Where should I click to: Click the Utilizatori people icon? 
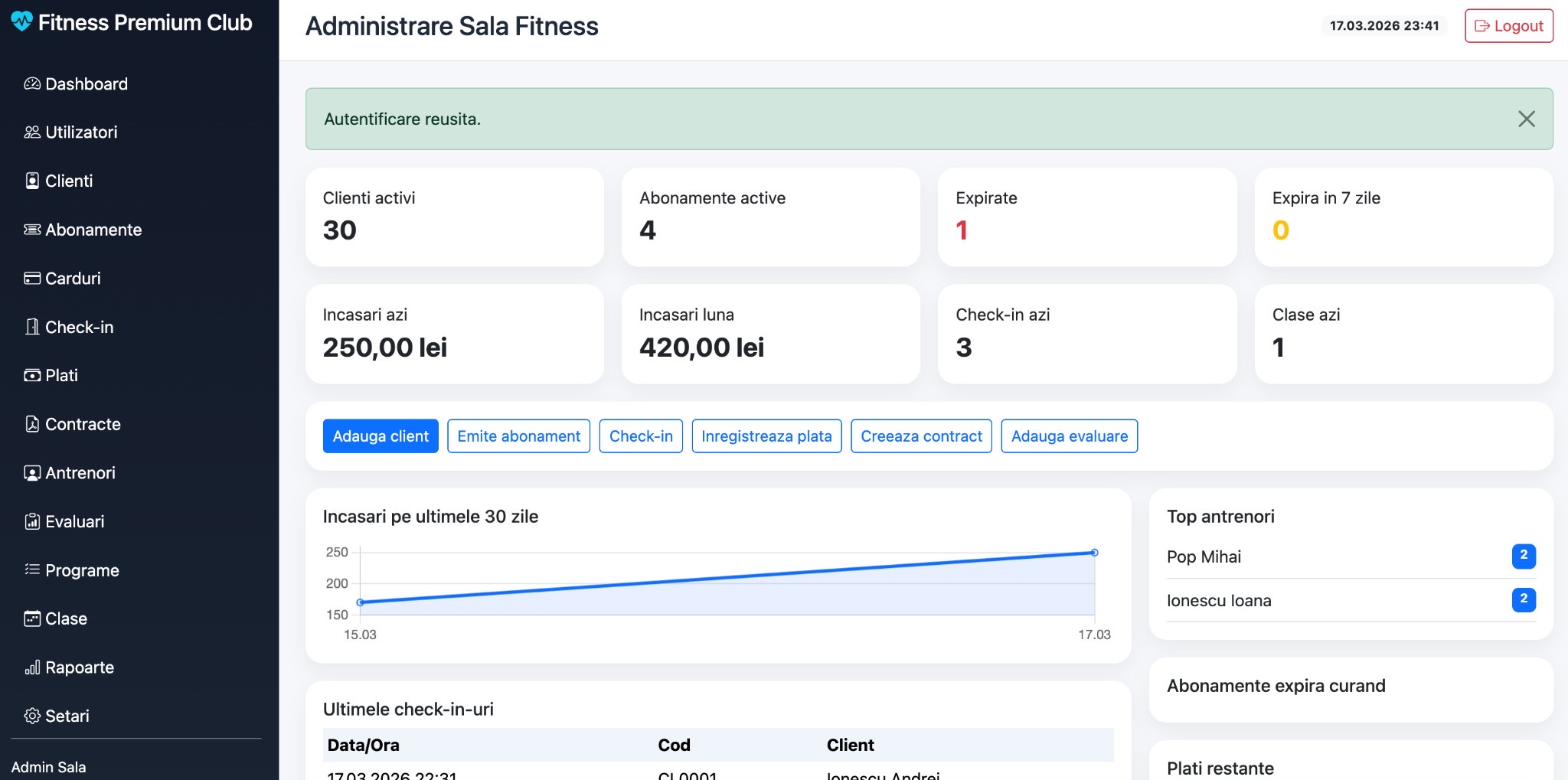(32, 132)
